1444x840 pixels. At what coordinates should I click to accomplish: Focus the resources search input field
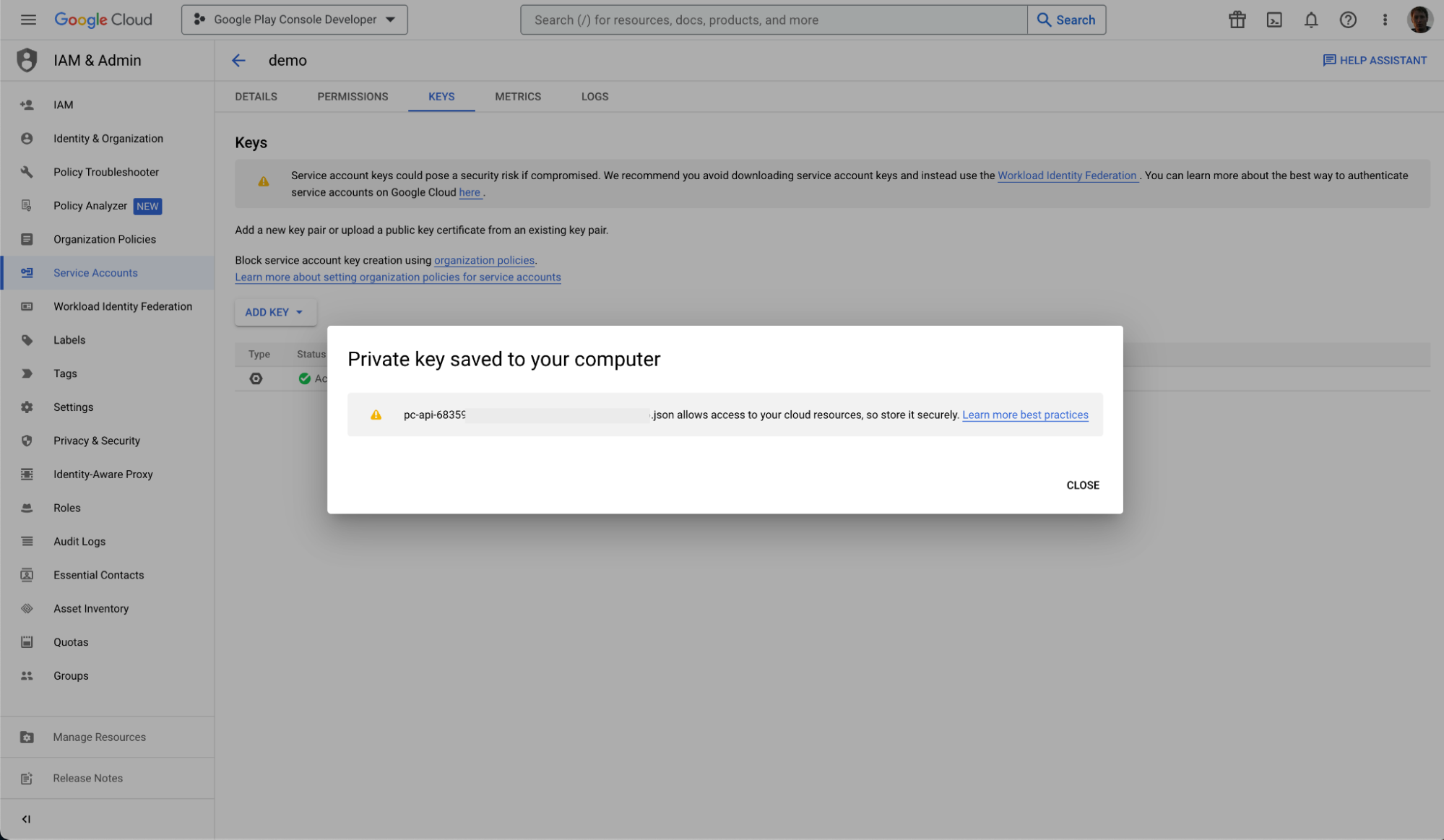tap(774, 20)
